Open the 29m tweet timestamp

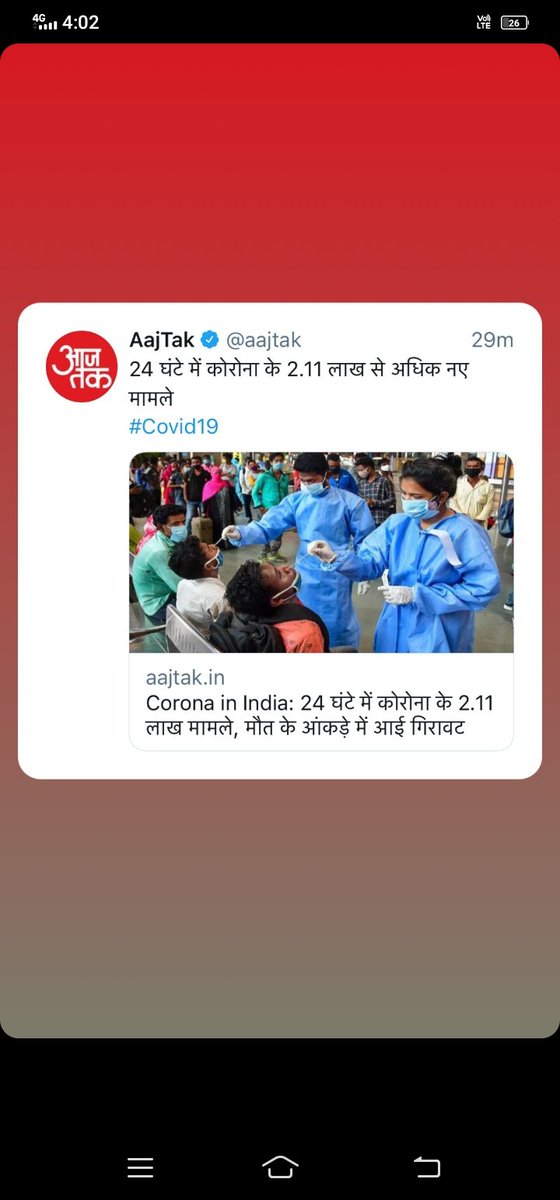tap(492, 340)
